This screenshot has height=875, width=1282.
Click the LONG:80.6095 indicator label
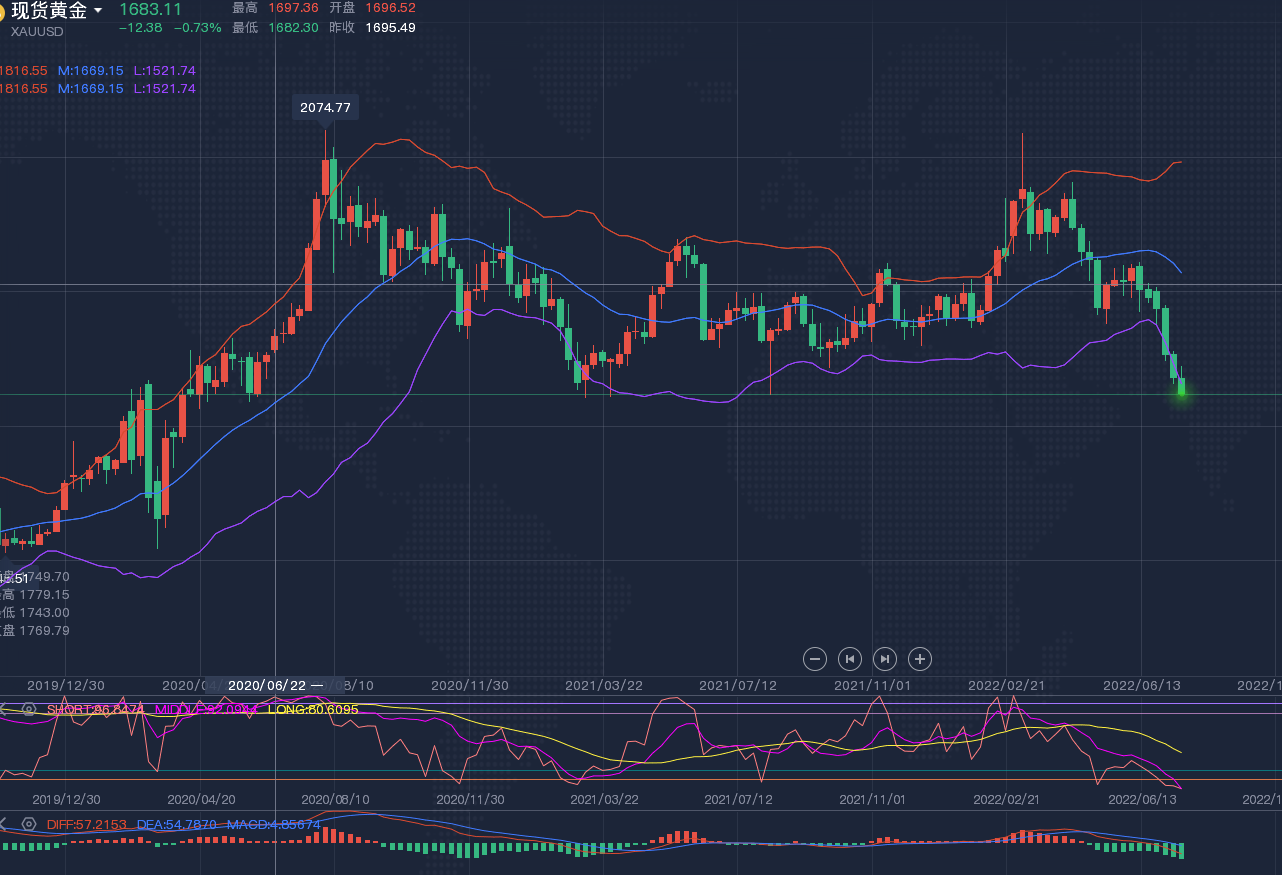(x=313, y=709)
